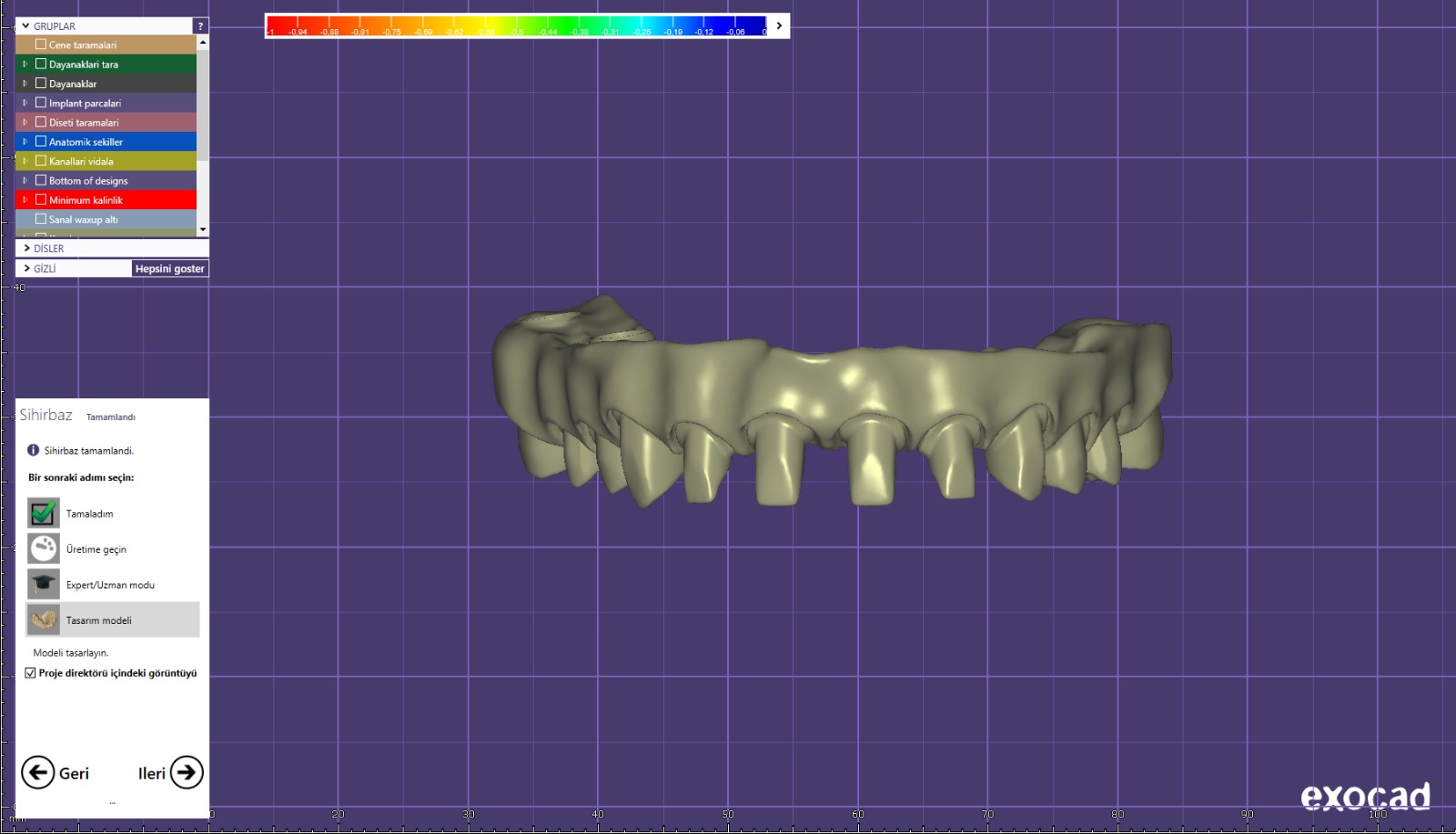The height and width of the screenshot is (834, 1456).
Task: Click the Üretime geçin production icon
Action: (x=43, y=548)
